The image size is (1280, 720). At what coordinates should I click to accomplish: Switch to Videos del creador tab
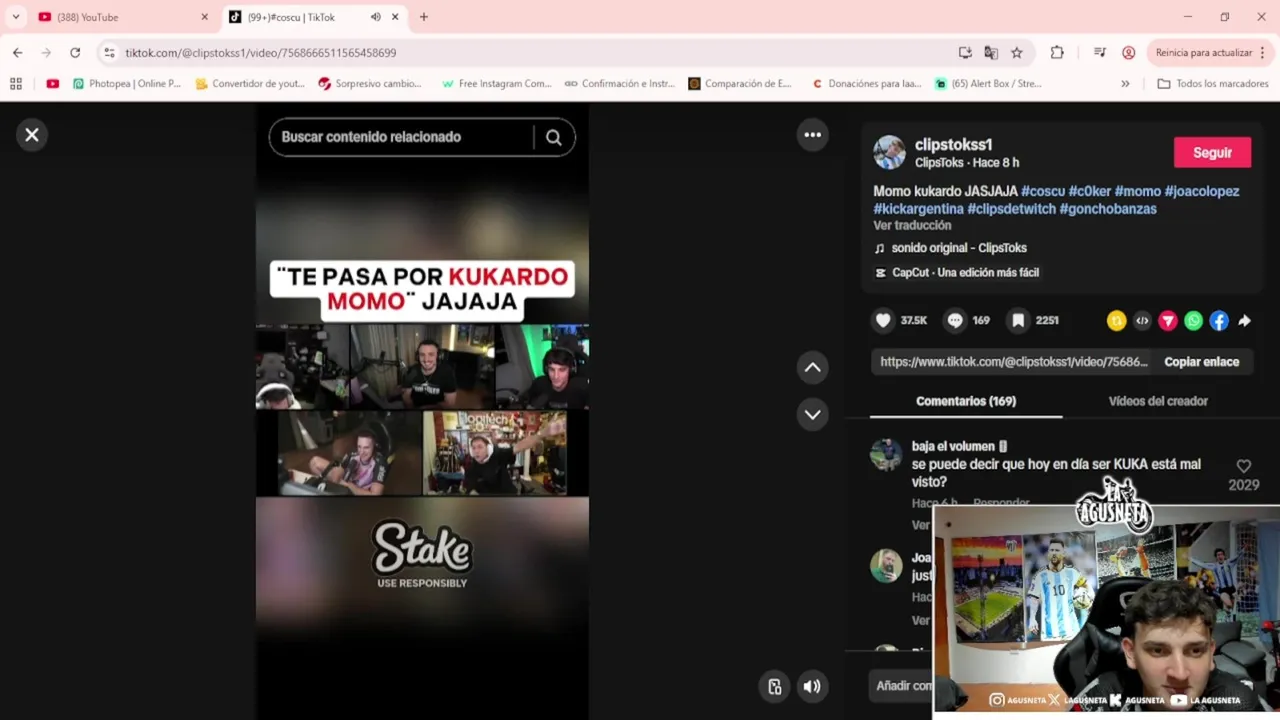[1158, 401]
